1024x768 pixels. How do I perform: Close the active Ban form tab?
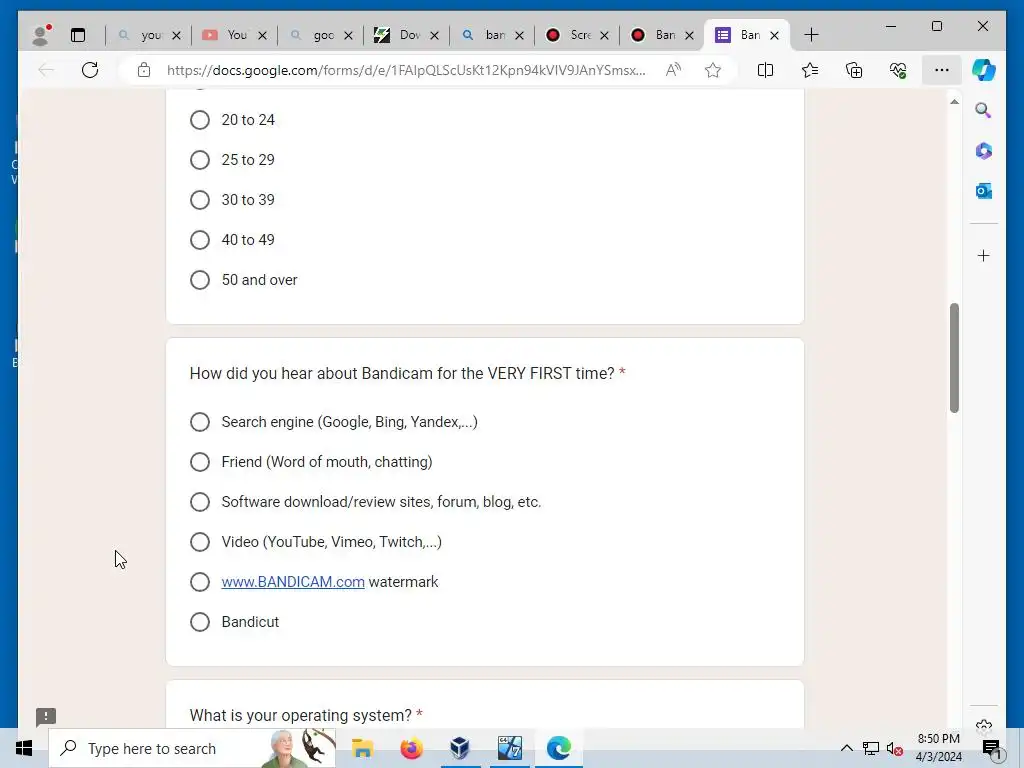point(775,35)
